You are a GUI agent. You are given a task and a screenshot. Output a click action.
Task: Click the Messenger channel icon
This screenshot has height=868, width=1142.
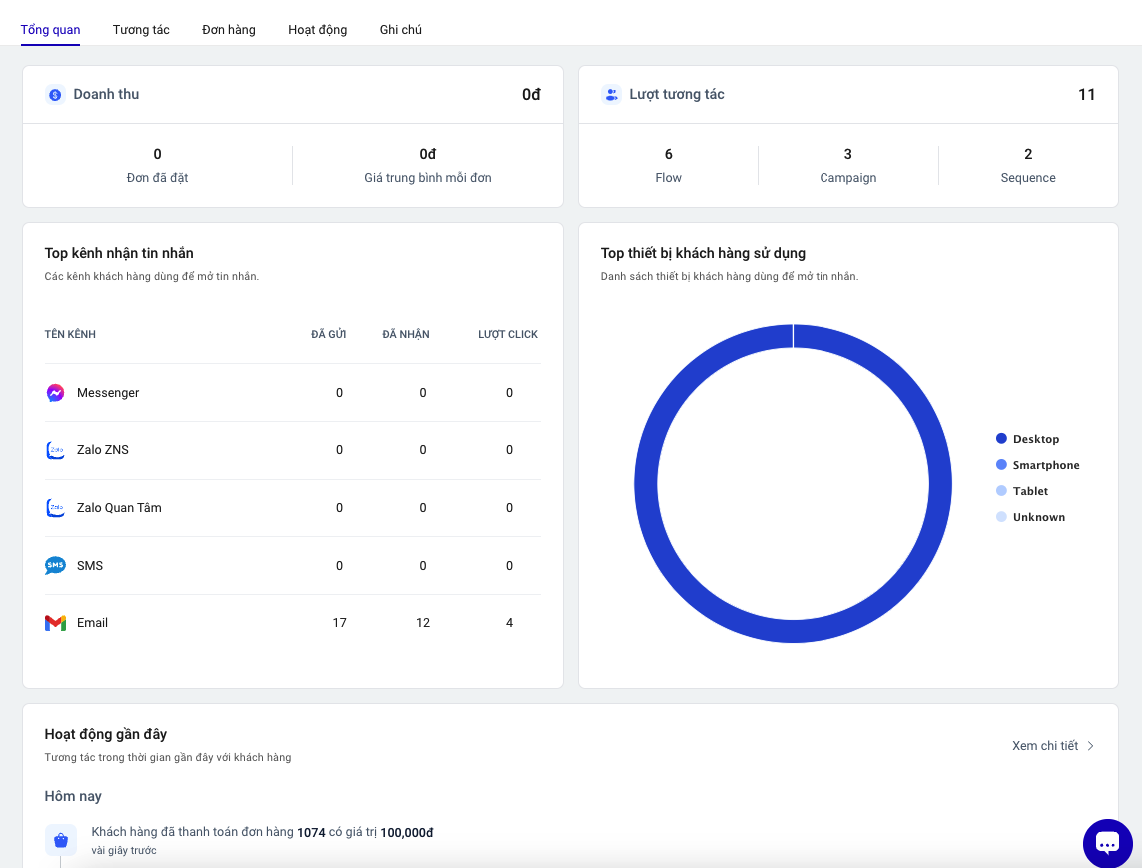[x=56, y=393]
